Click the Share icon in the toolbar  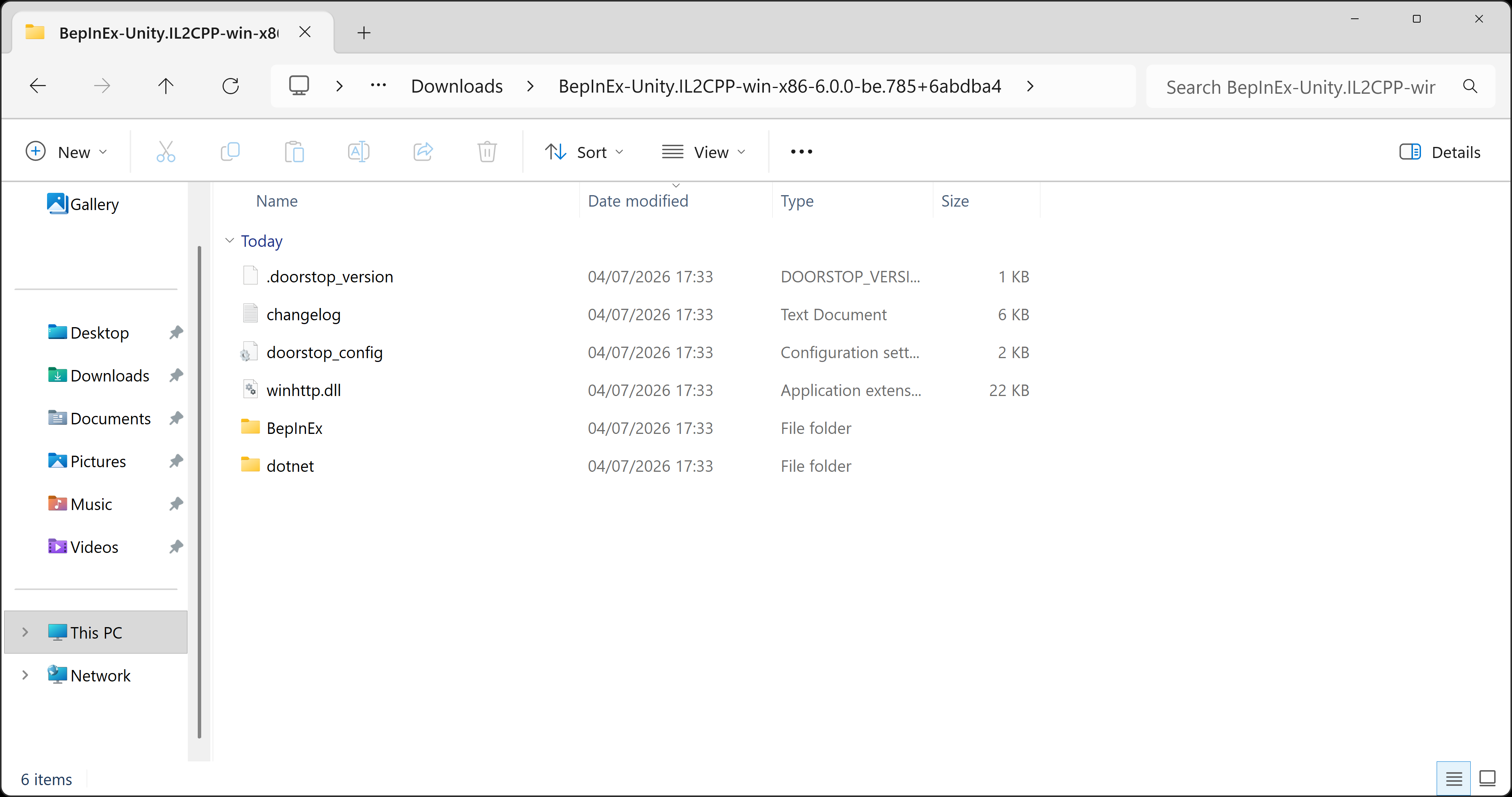coord(423,152)
